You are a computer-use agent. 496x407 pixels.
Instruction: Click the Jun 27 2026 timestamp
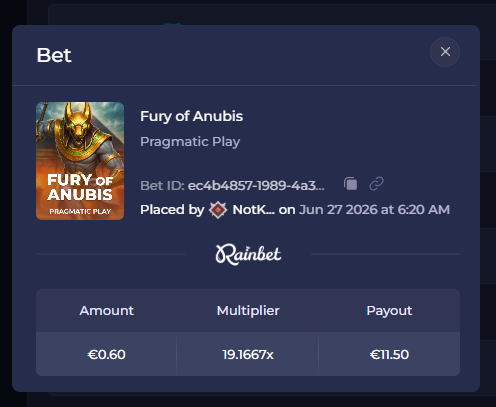374,210
